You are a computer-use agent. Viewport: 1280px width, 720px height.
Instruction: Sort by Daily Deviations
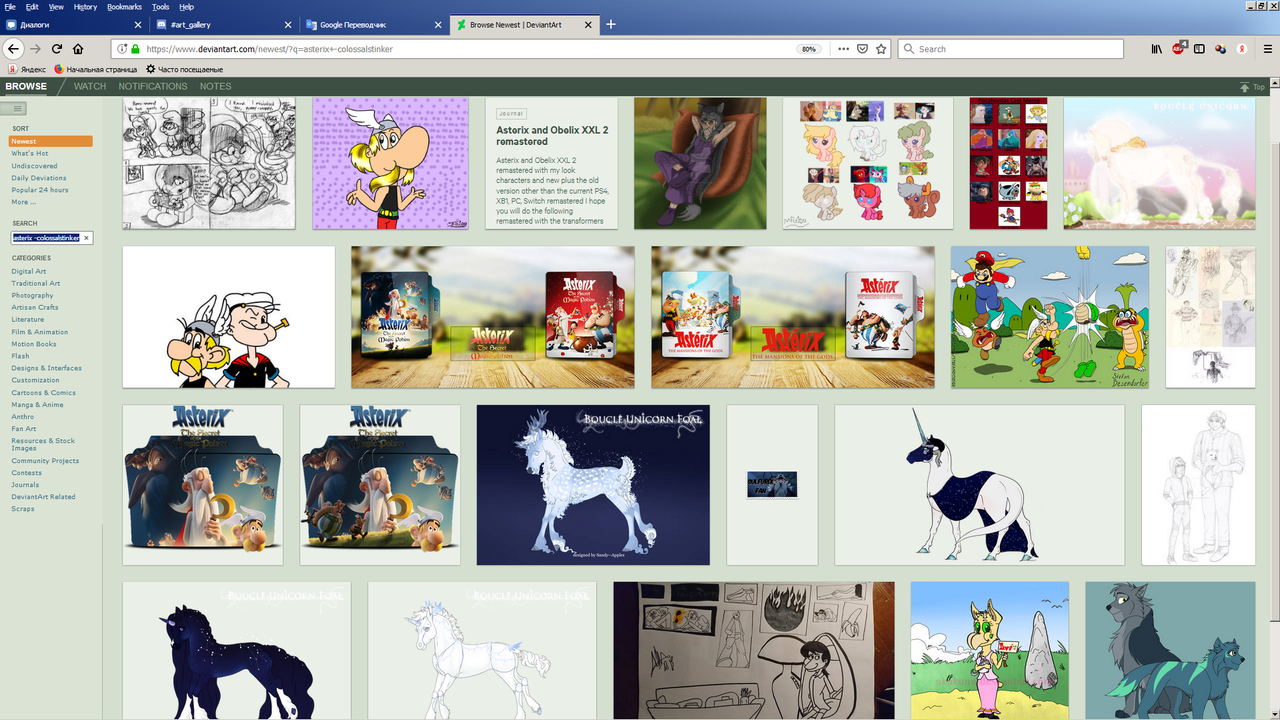click(x=39, y=178)
